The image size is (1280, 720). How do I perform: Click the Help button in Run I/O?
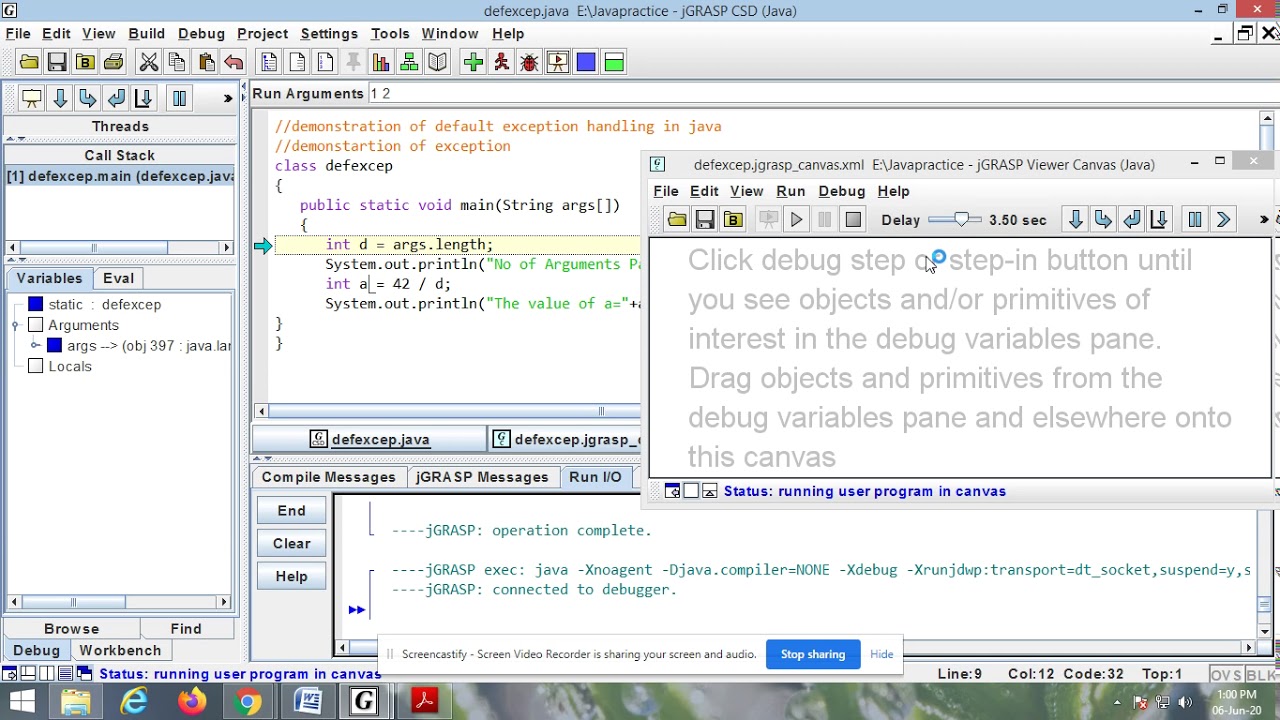coord(292,577)
